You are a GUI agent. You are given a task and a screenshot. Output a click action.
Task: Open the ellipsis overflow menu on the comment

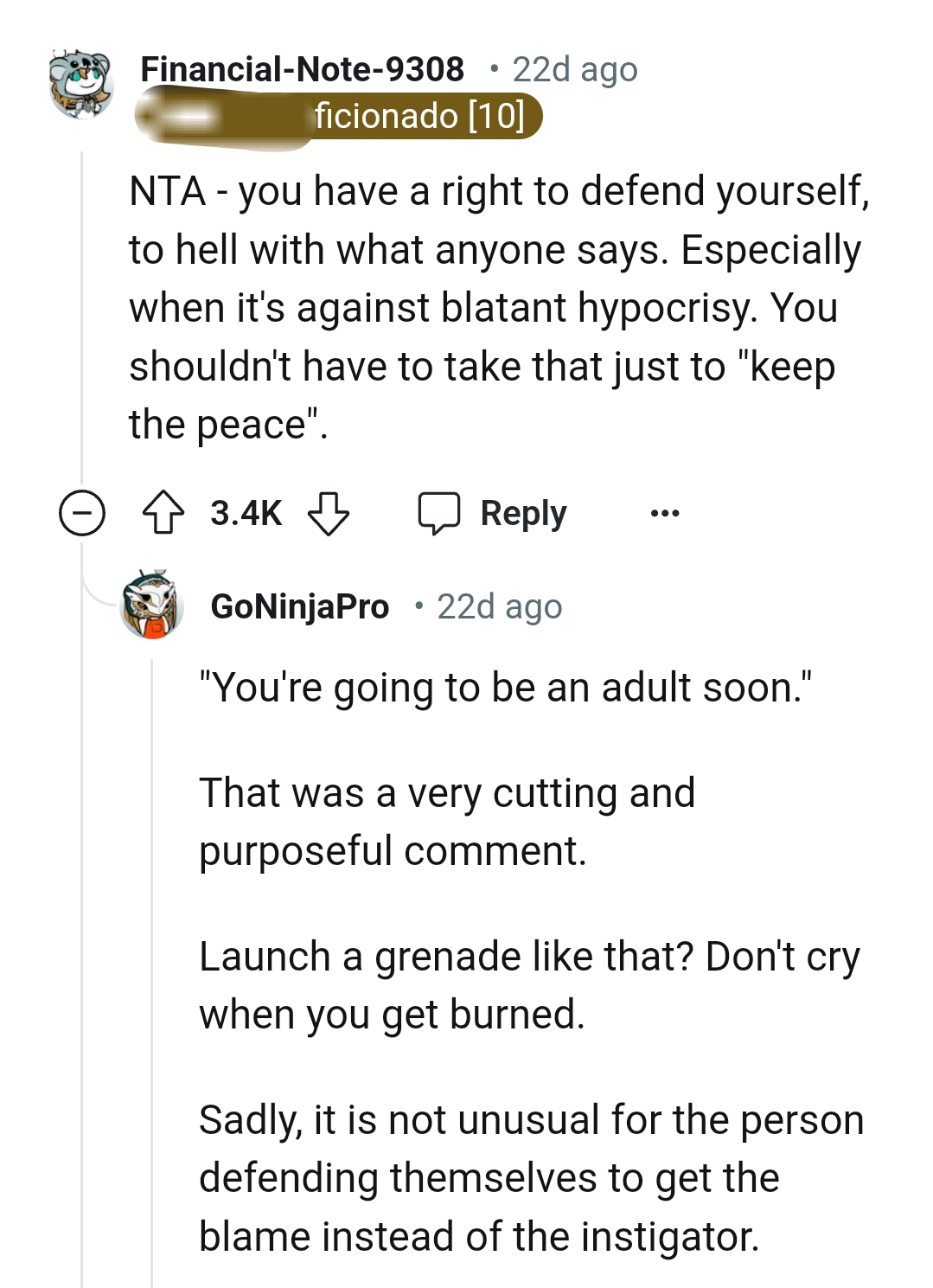[x=664, y=513]
